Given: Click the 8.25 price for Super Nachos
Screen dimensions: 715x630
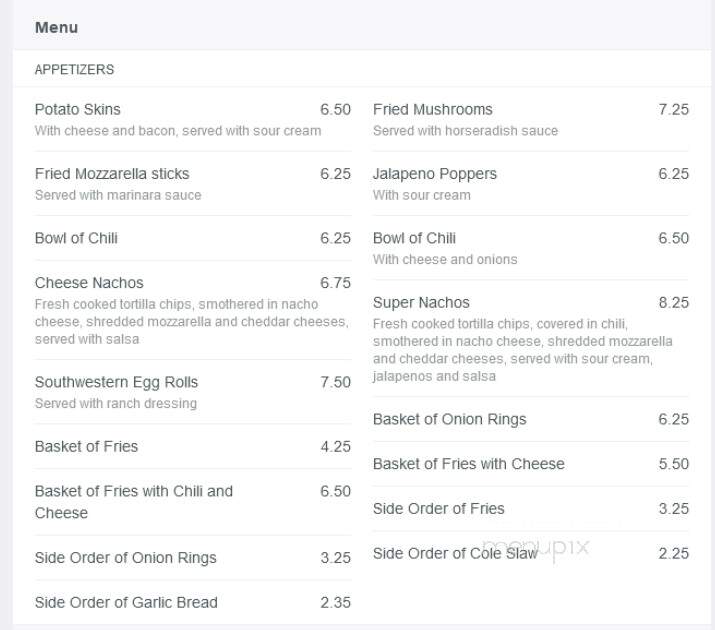Looking at the screenshot, I should [x=673, y=303].
